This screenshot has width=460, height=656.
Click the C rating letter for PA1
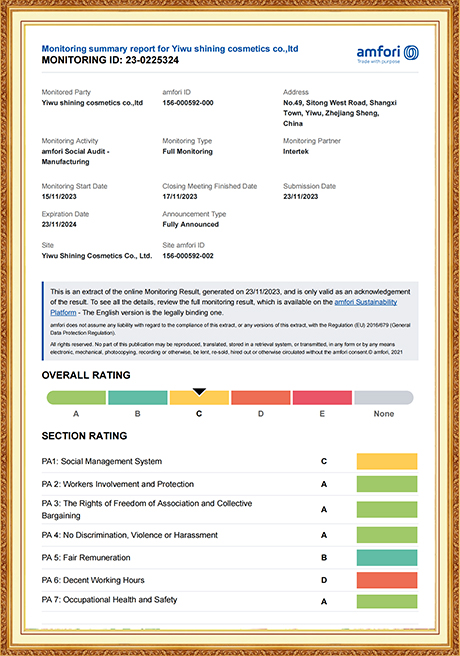point(324,461)
